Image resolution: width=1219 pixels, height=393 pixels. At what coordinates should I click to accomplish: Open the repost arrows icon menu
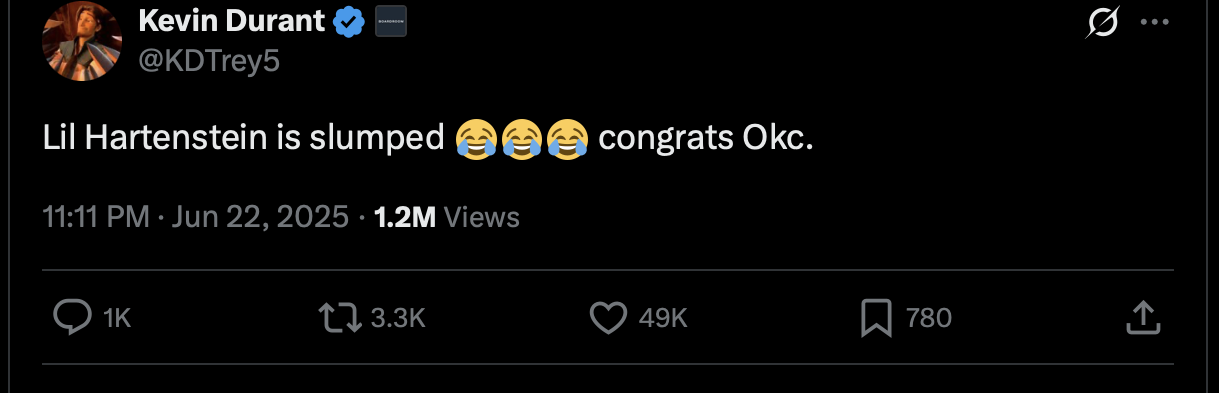(x=339, y=318)
